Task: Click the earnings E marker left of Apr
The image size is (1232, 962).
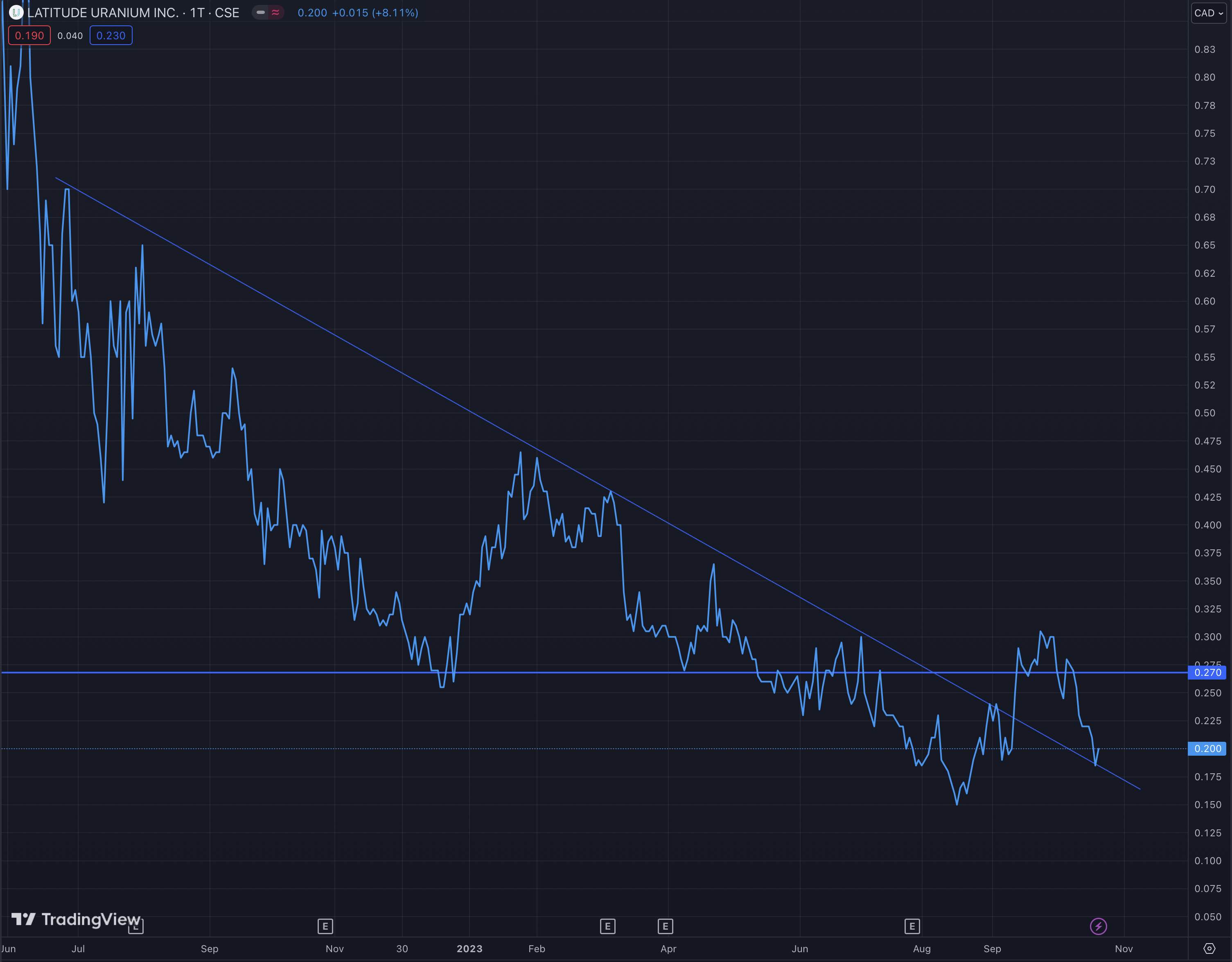Action: (x=665, y=926)
